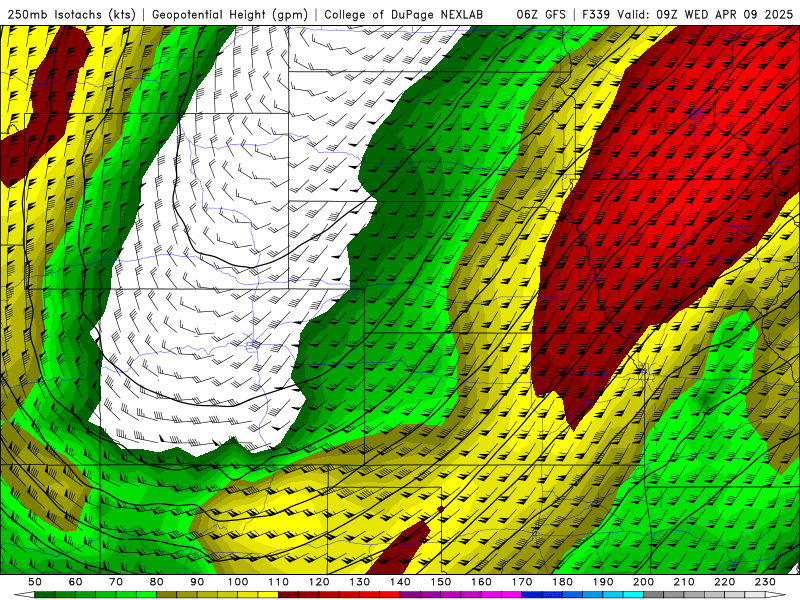Image resolution: width=800 pixels, height=600 pixels.
Task: Pick the cyan swatch left of 200
Action: [x=633, y=595]
